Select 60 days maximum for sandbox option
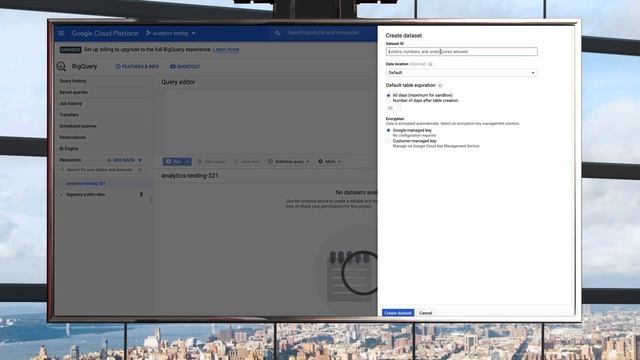This screenshot has width=640, height=360. [x=388, y=95]
